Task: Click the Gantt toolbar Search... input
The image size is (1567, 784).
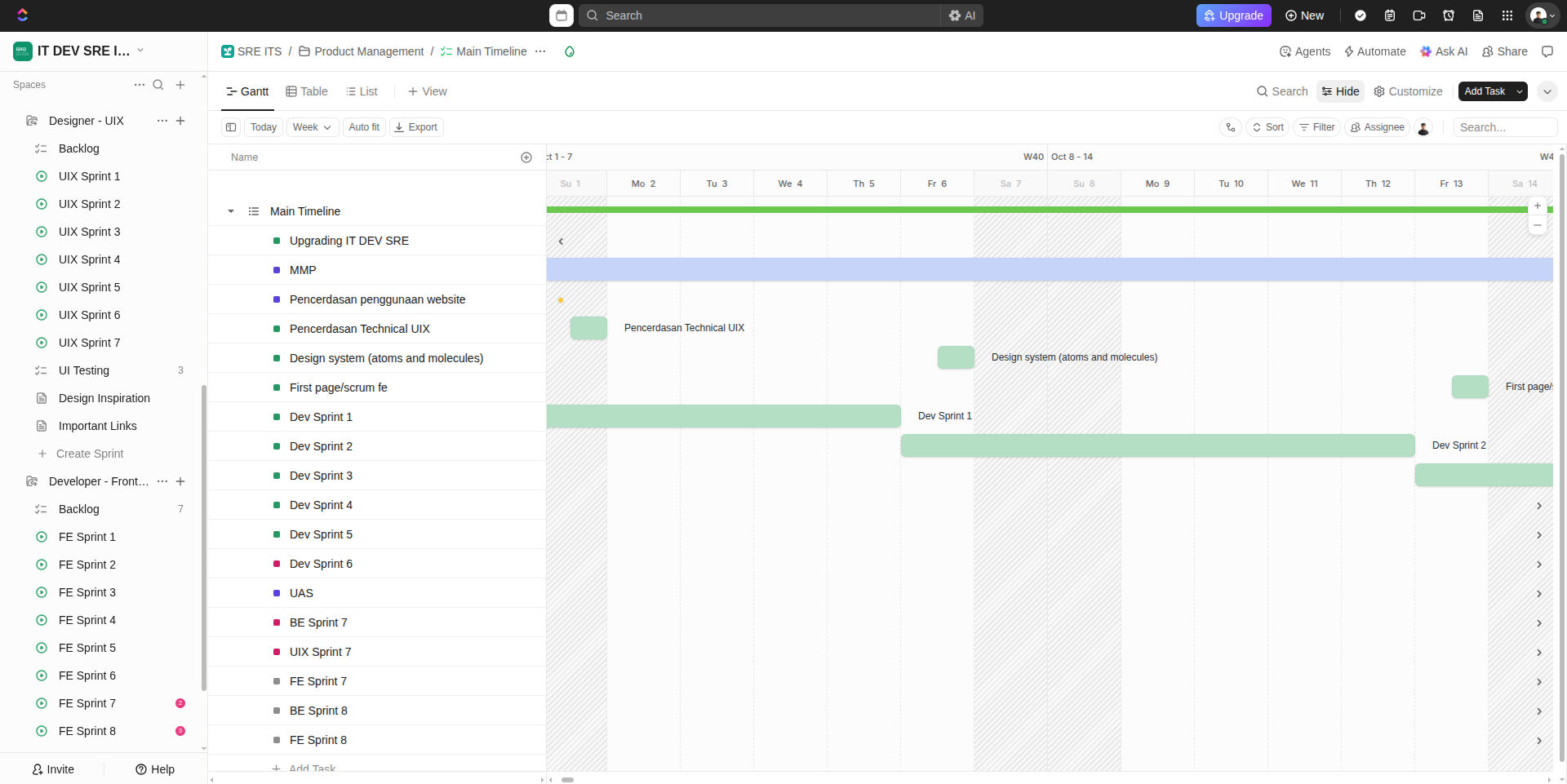Action: coord(1506,127)
